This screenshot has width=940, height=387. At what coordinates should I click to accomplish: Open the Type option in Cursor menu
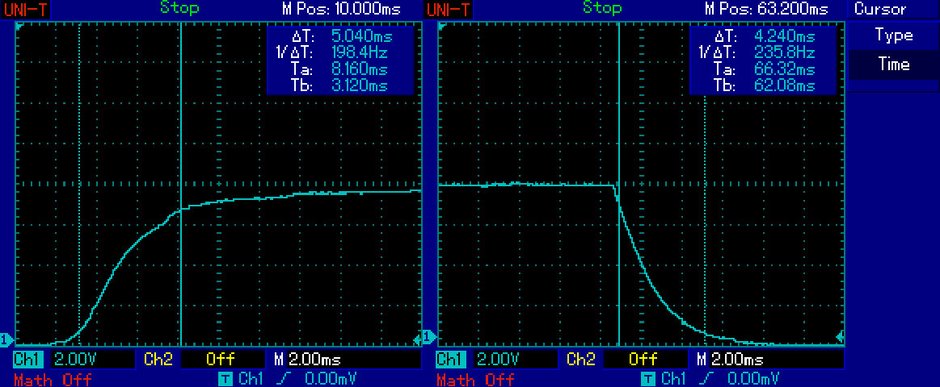coord(893,35)
